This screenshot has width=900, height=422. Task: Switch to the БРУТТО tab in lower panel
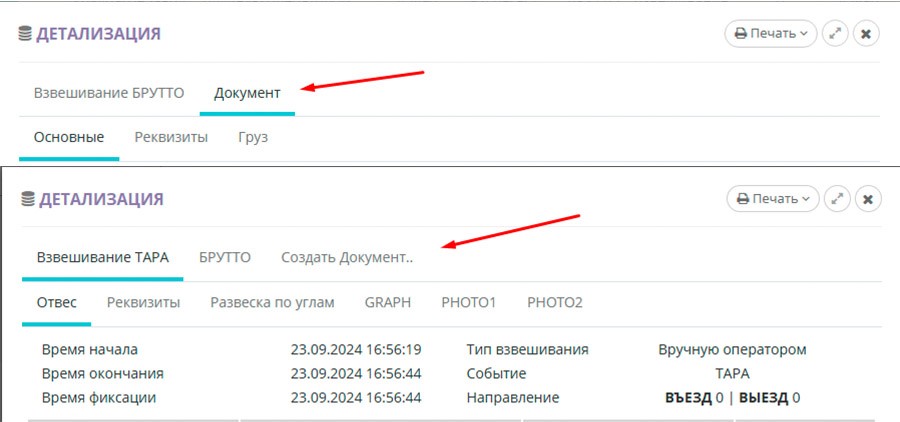pos(225,257)
